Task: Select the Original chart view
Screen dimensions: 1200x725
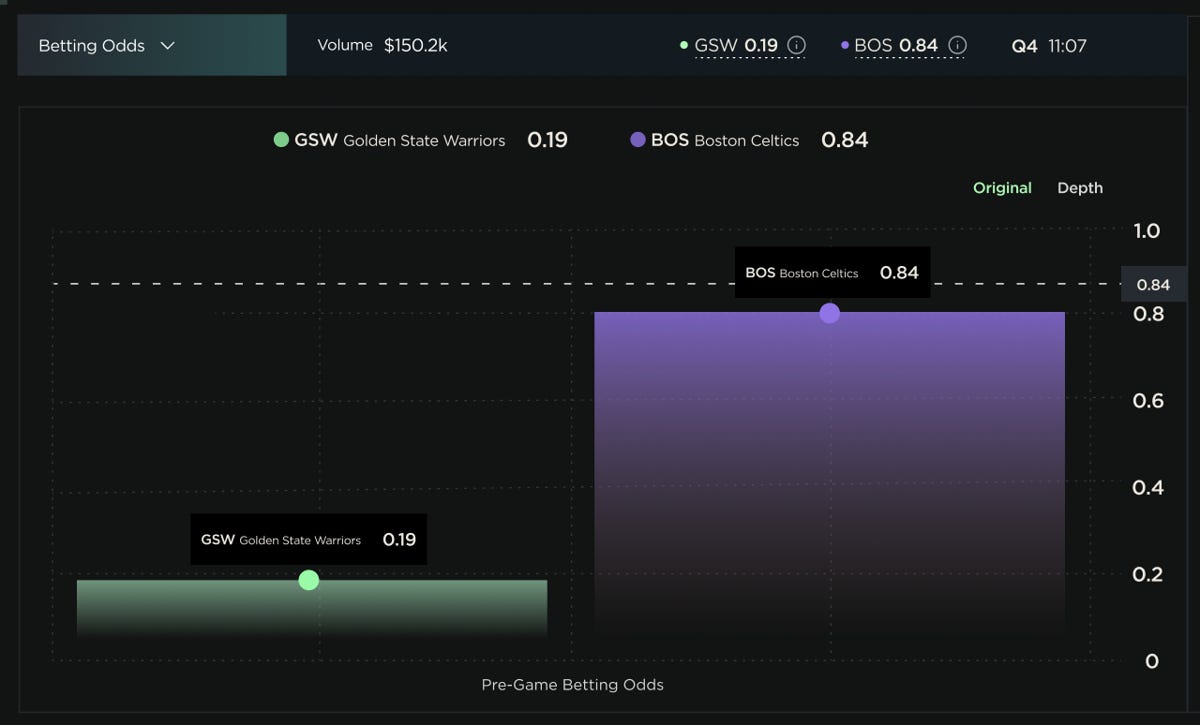Action: click(1002, 188)
